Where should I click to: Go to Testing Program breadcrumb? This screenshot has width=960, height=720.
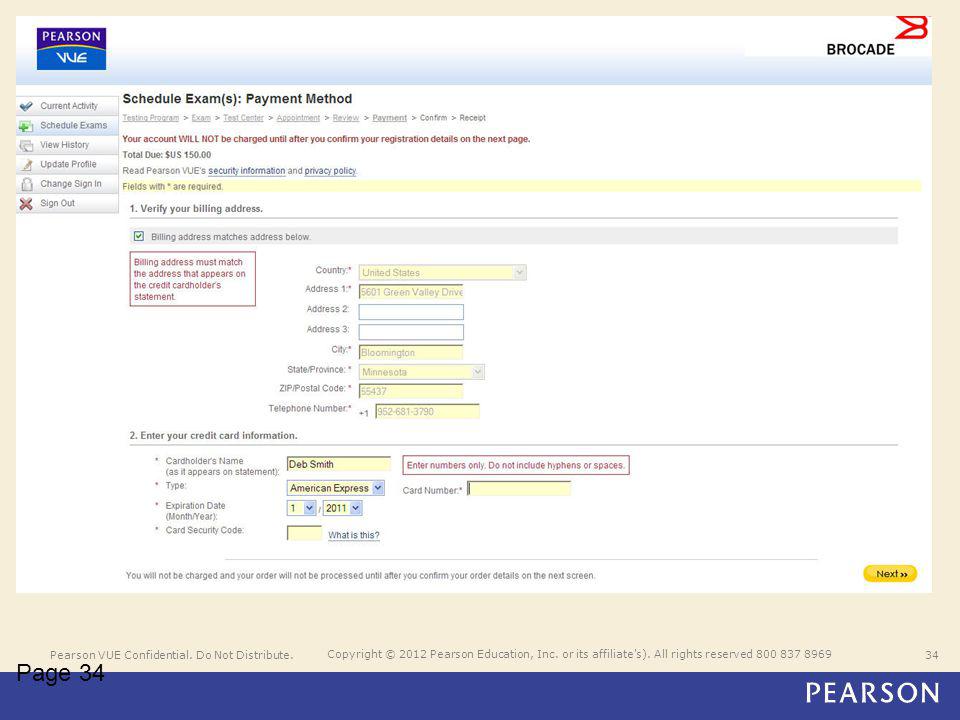151,118
